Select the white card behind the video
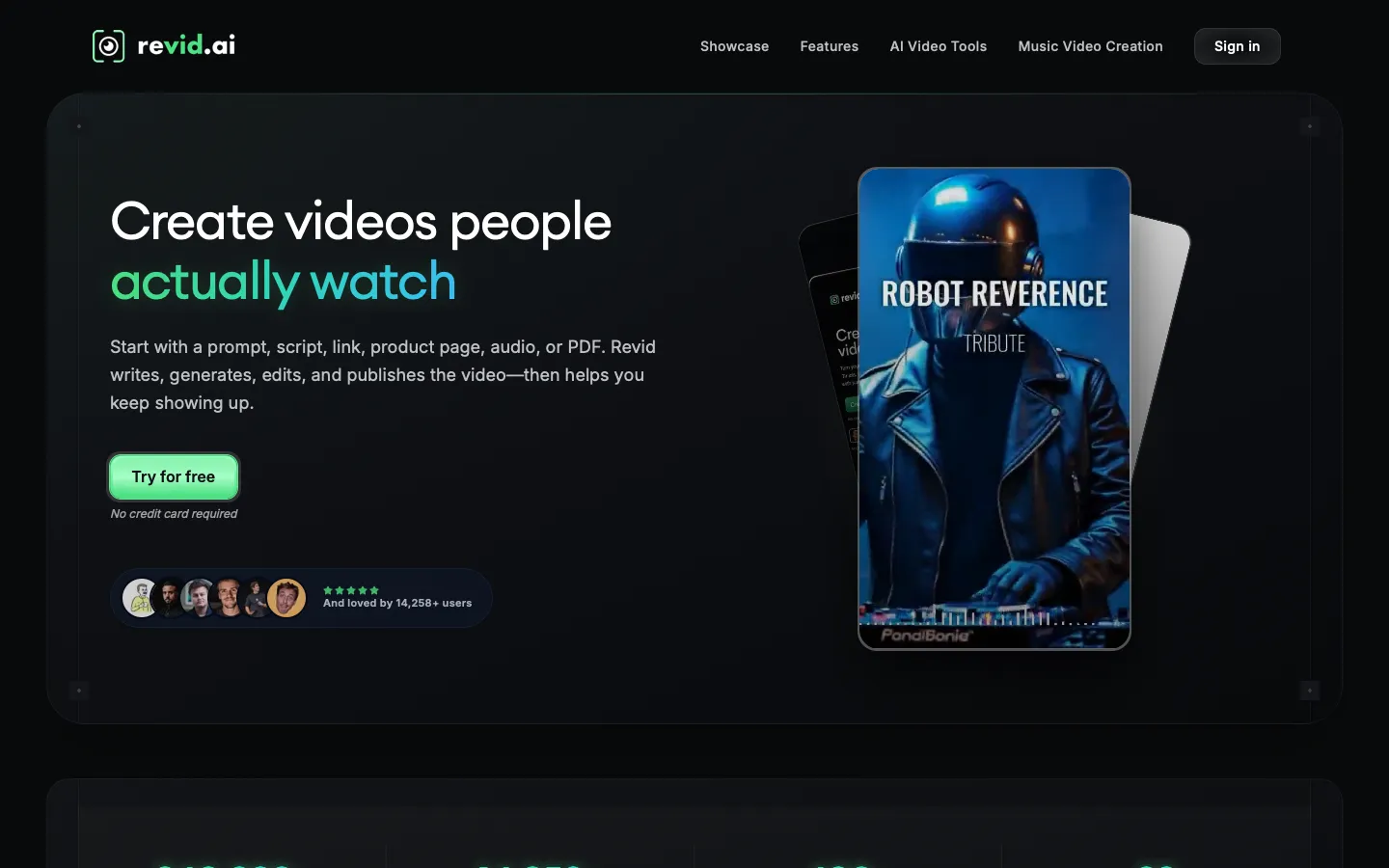This screenshot has width=1389, height=868. [1158, 338]
